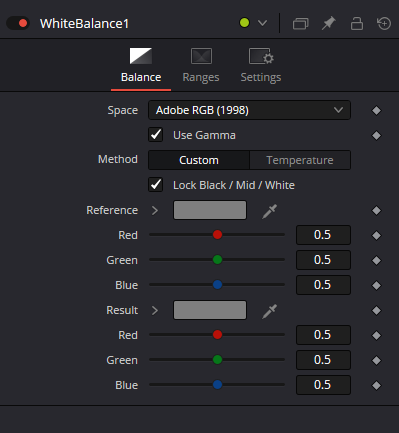Uncheck Lock Black / Mid / White
This screenshot has width=399, height=433.
pos(156,185)
